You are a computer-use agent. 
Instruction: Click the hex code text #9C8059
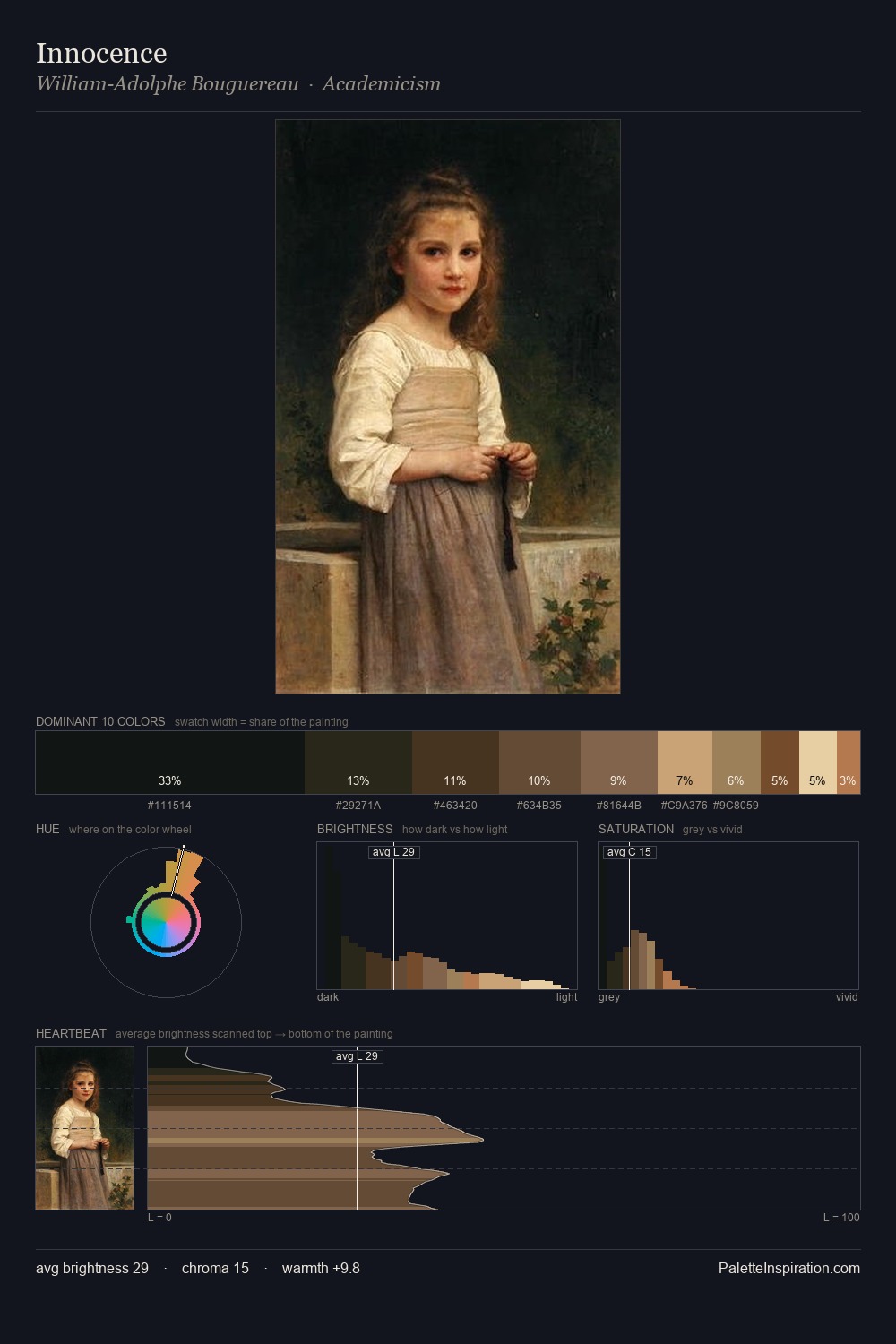pyautogui.click(x=736, y=806)
